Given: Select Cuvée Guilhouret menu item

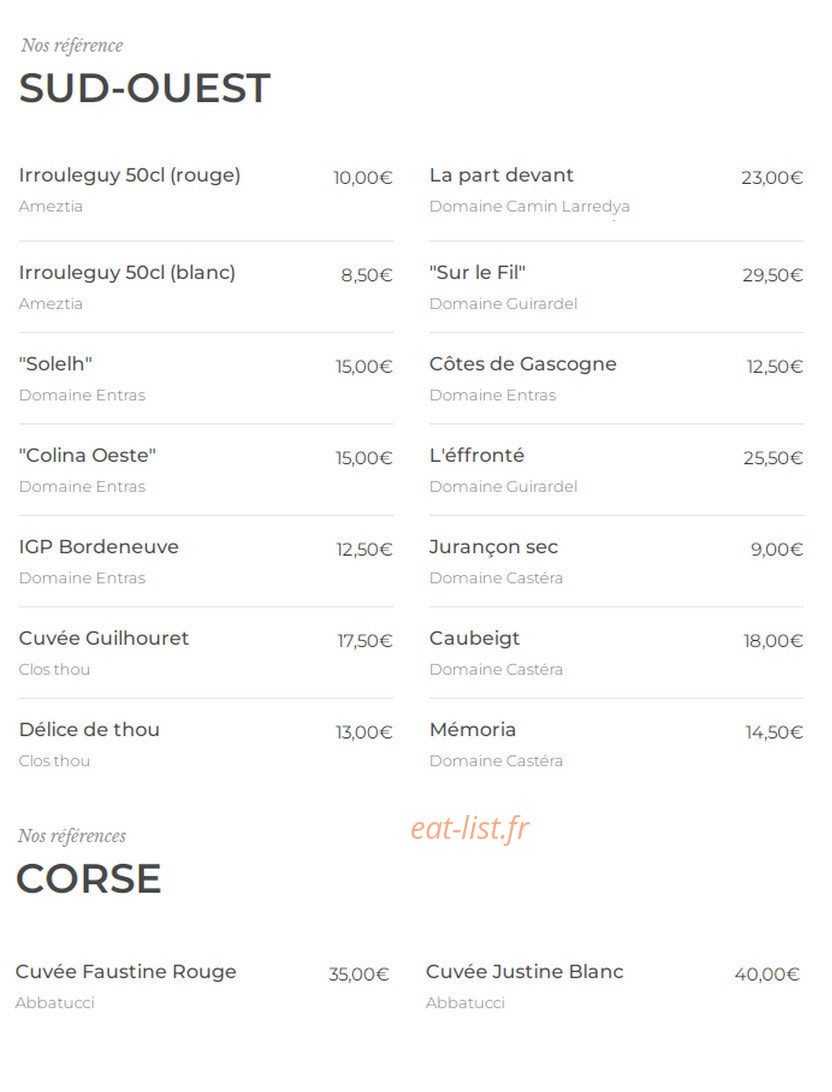Looking at the screenshot, I should click(x=104, y=638).
